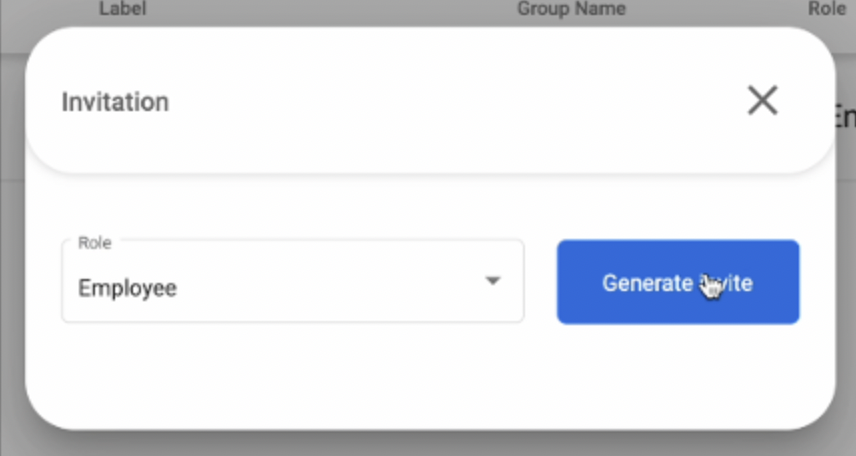Click the partially hidden cell text right of dialog
Viewport: 856px width, 456px height.
843,117
